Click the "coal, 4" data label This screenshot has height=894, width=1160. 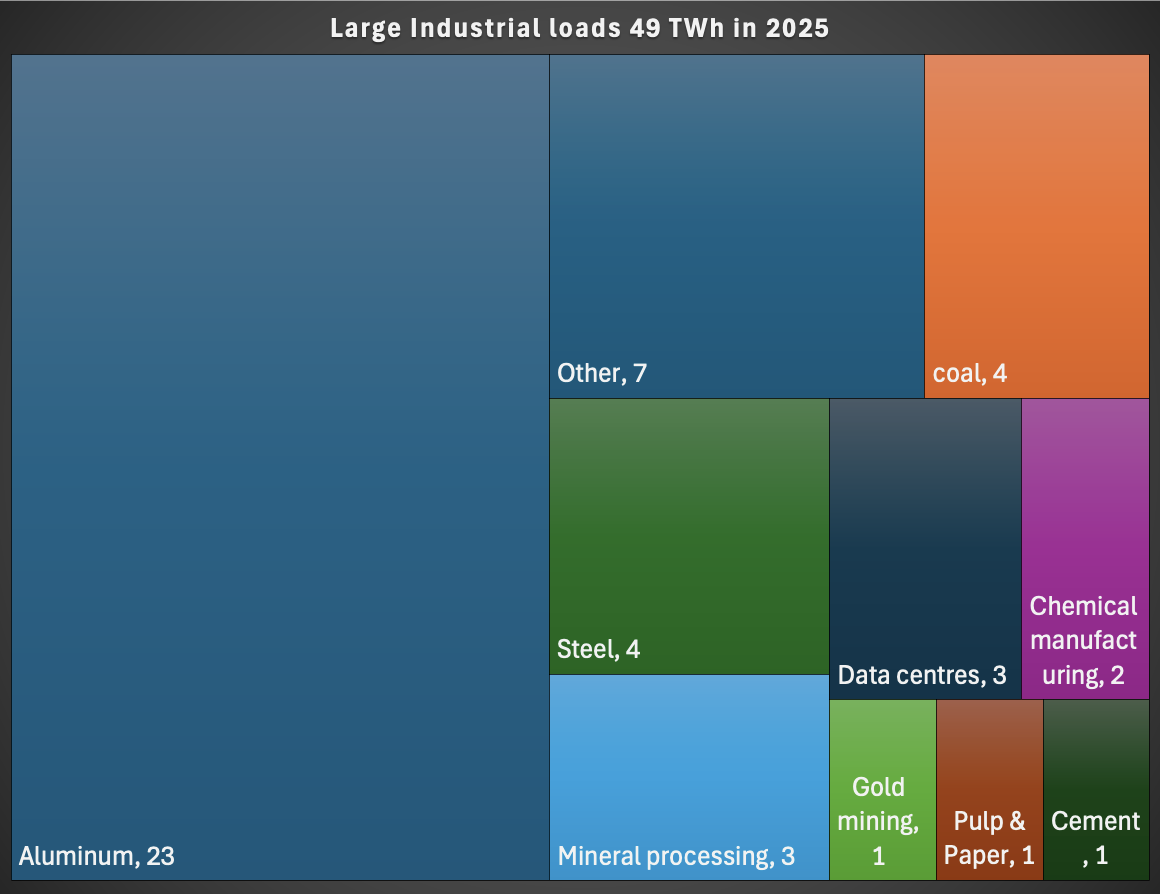pyautogui.click(x=970, y=374)
